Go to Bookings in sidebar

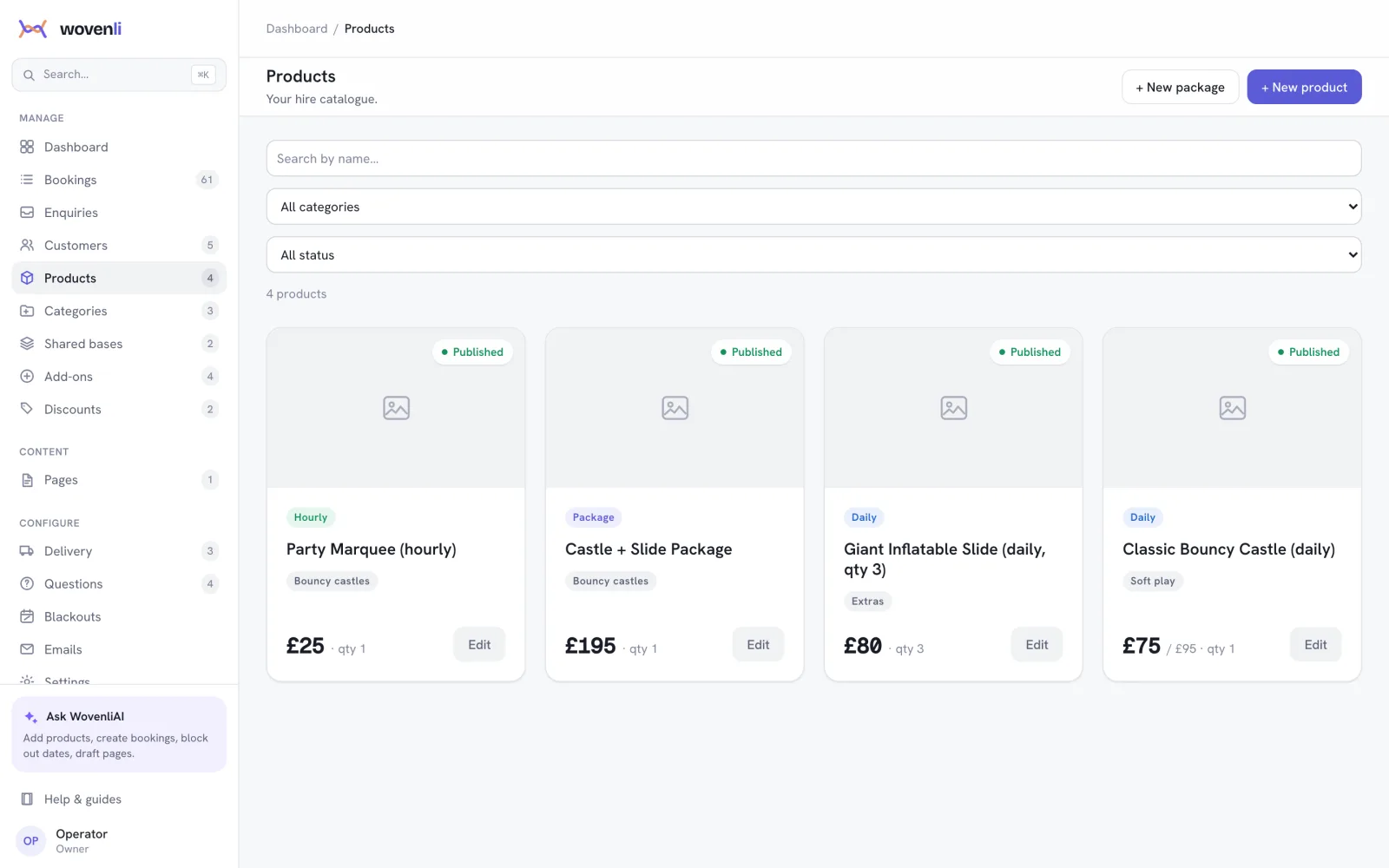(119, 180)
